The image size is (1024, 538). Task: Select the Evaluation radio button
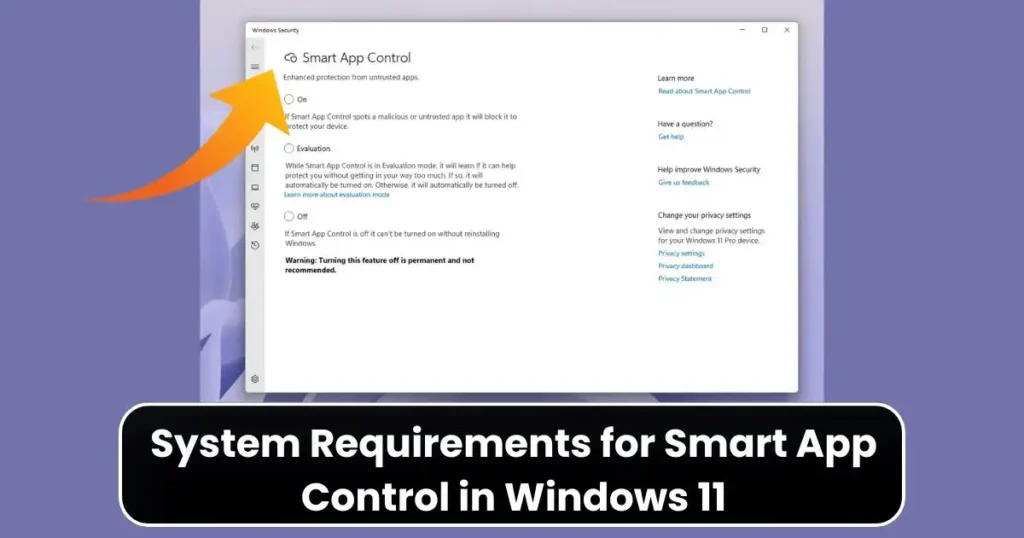coord(289,148)
